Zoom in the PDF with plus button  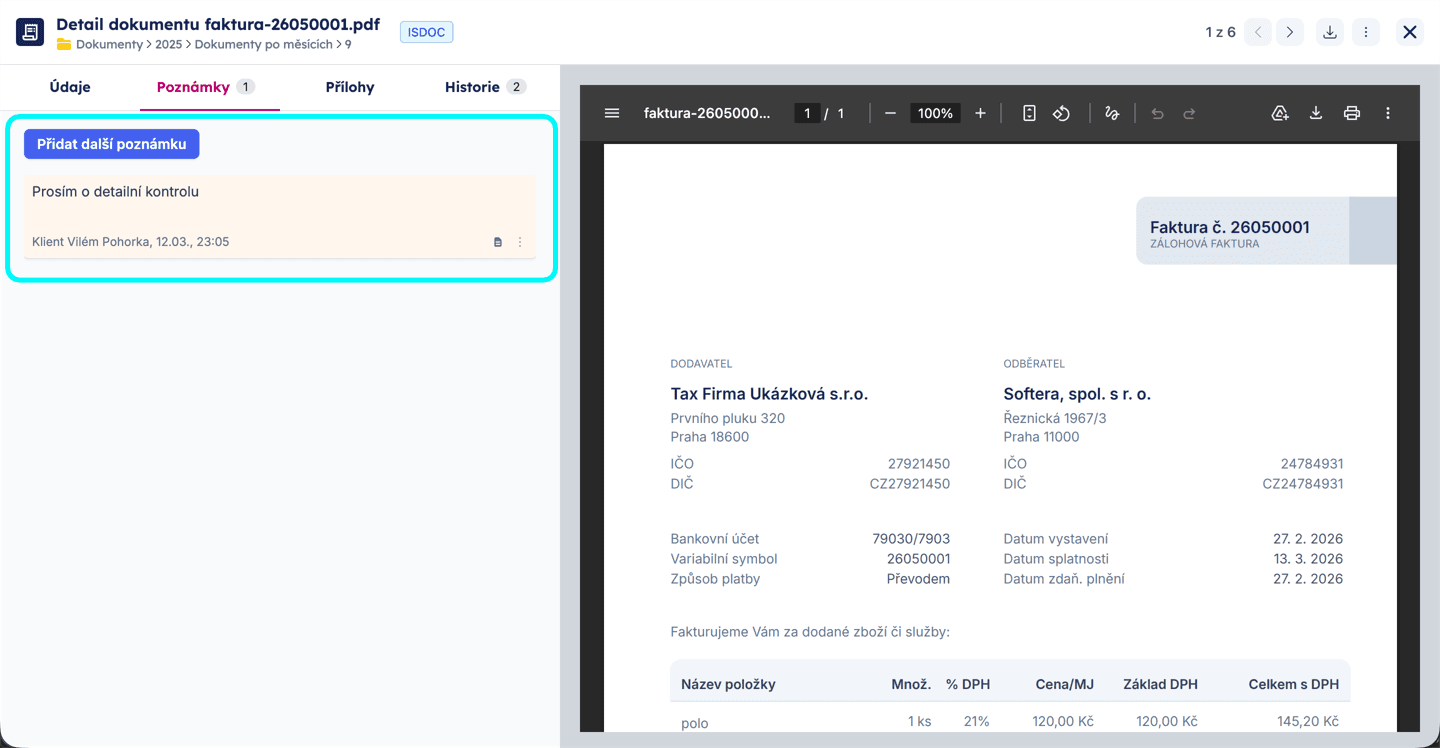(980, 113)
